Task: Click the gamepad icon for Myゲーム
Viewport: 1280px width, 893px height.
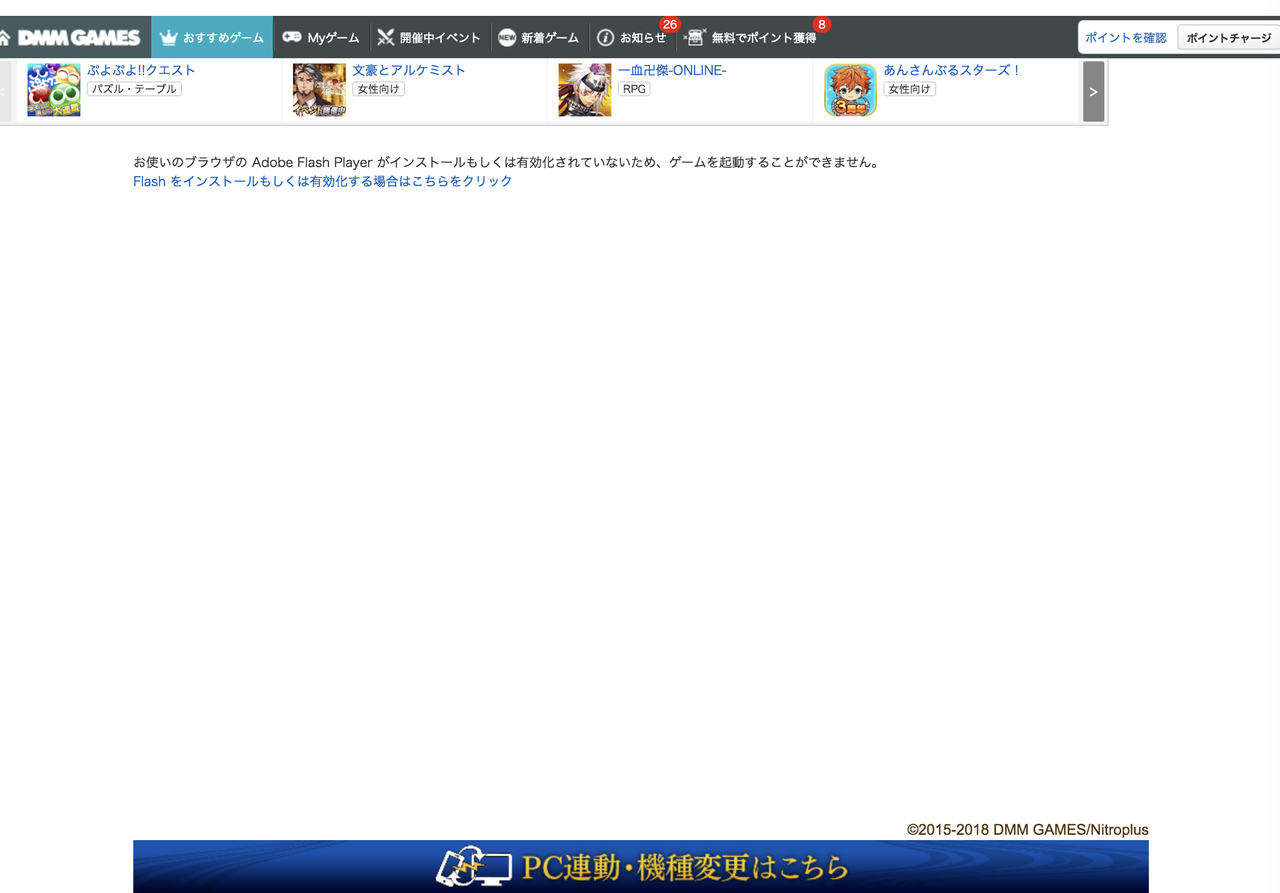Action: click(292, 37)
